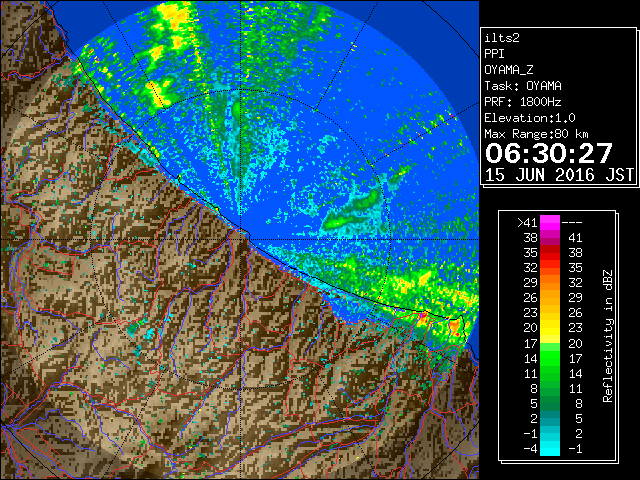Click the 'Task: OYAMA' line
The height and width of the screenshot is (480, 640).
click(523, 86)
